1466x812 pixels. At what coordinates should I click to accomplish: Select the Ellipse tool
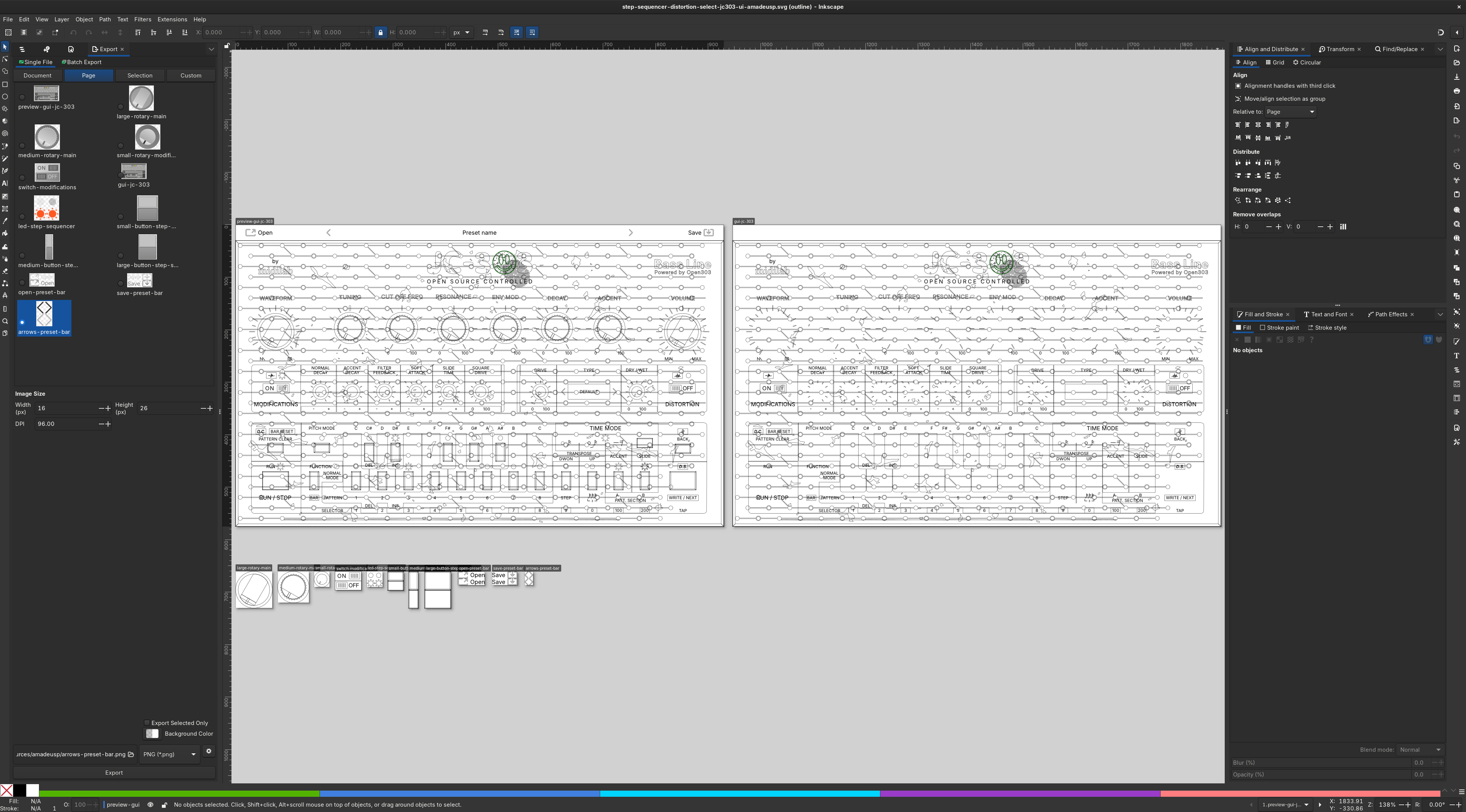coord(5,97)
